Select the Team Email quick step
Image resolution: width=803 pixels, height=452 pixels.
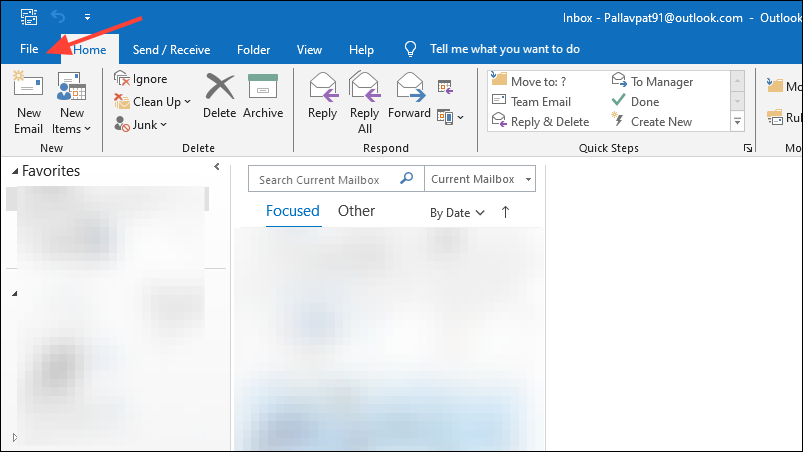click(531, 101)
